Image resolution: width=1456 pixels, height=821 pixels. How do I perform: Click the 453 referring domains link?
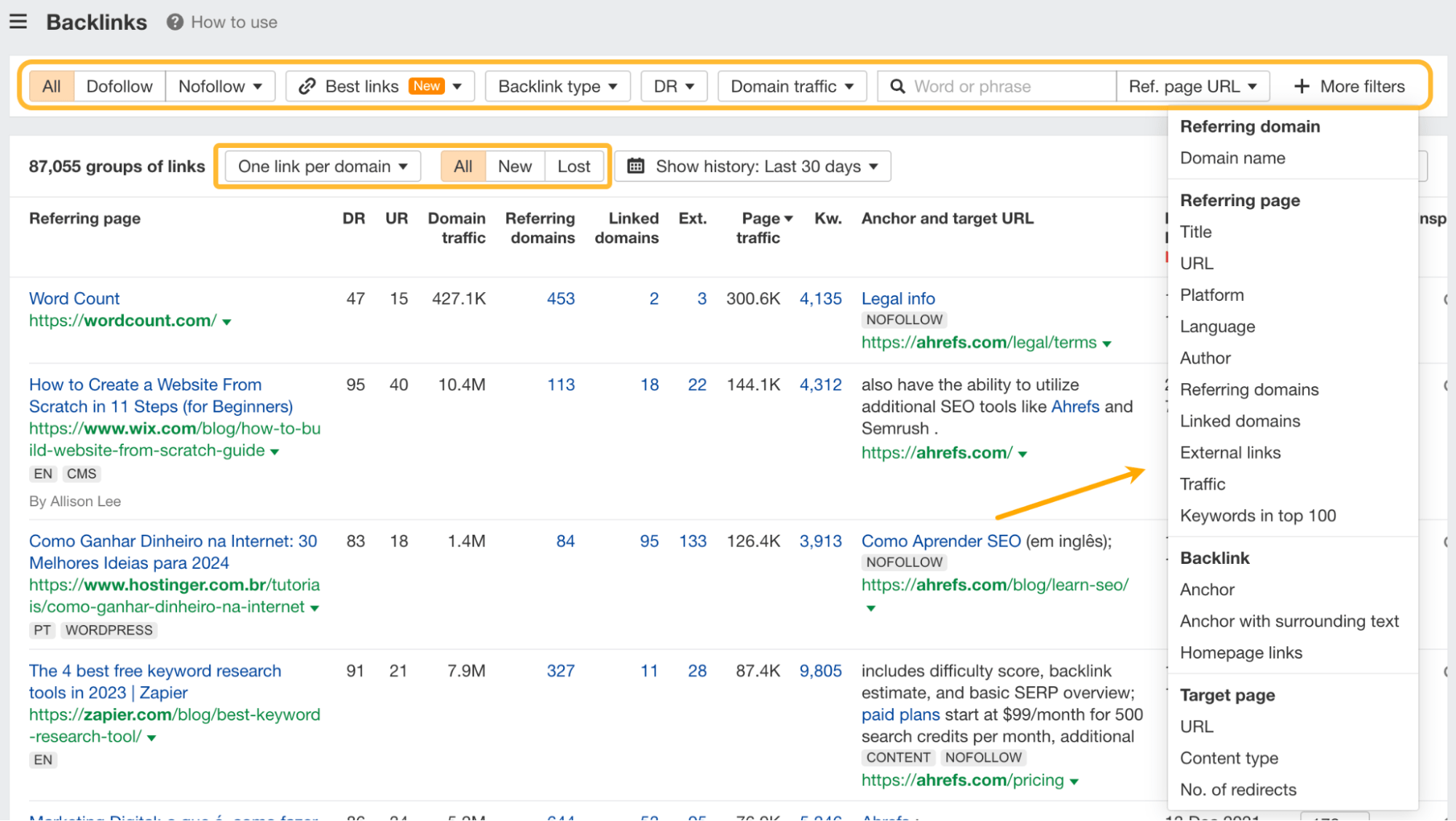click(x=560, y=299)
